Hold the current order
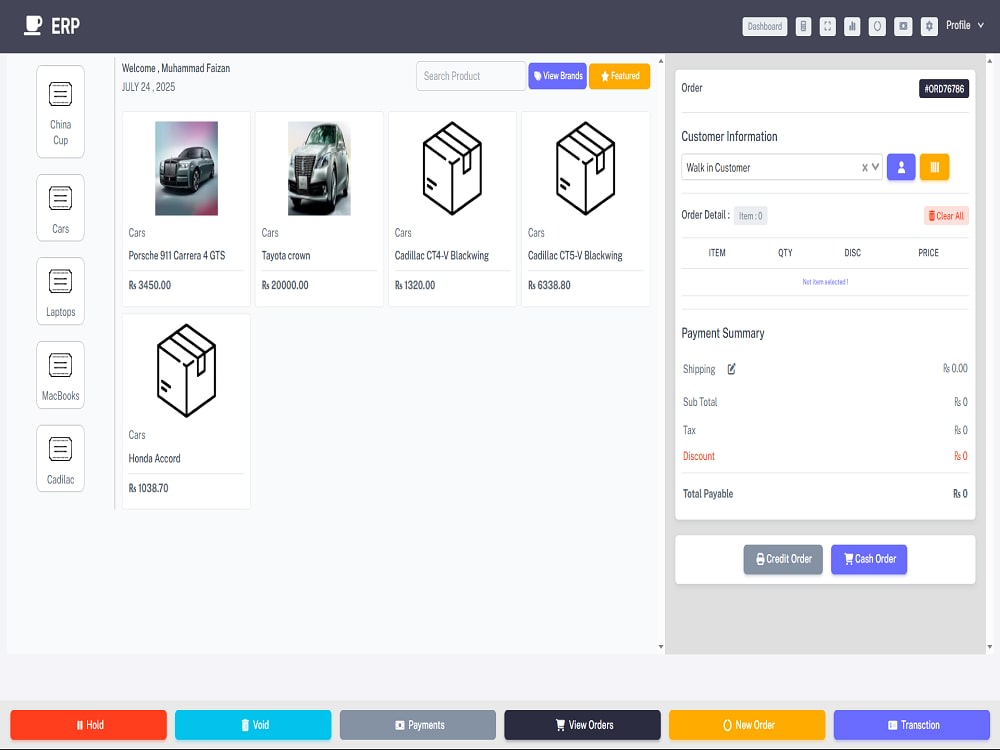 89,725
